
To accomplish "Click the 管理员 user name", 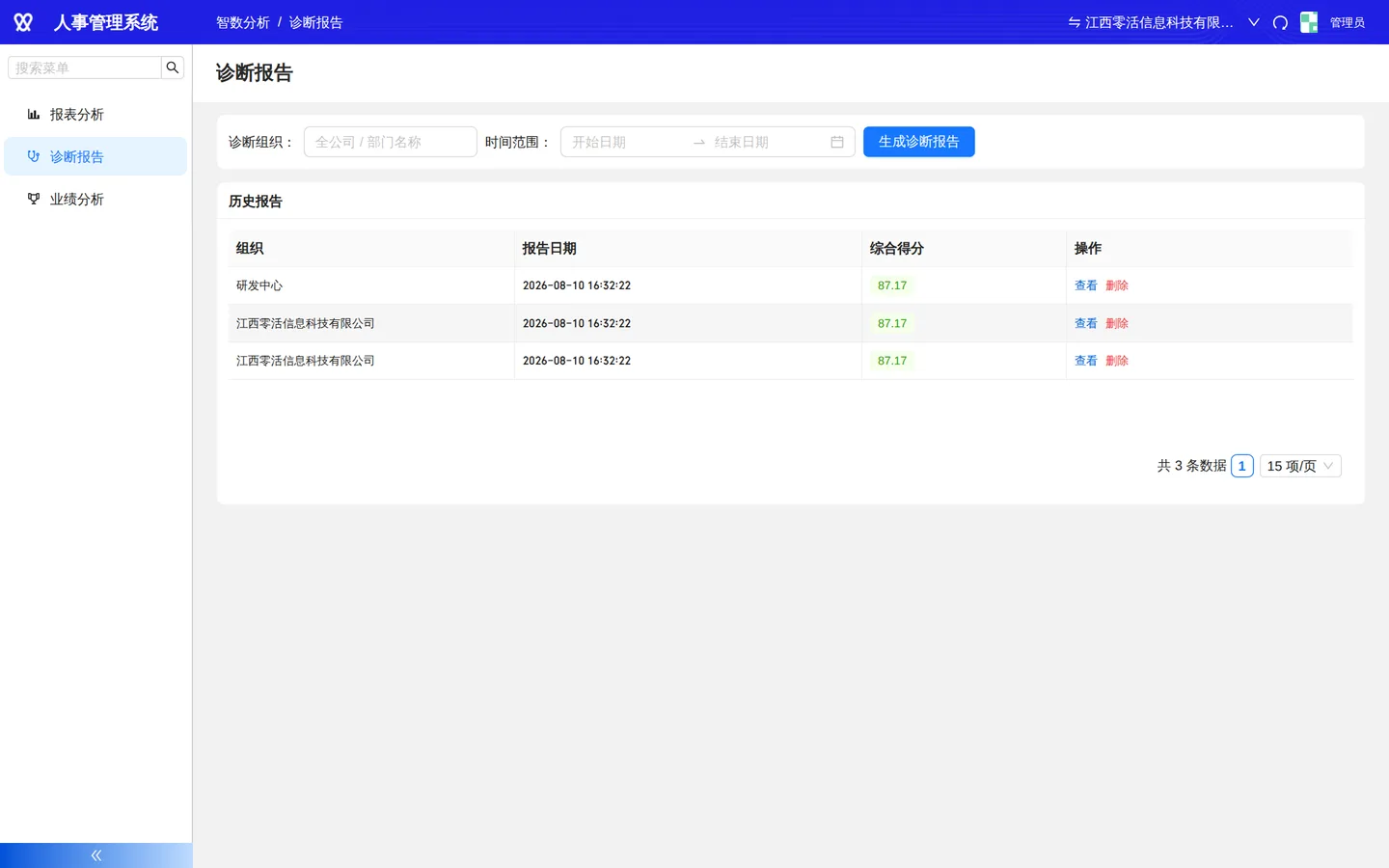I will point(1348,22).
